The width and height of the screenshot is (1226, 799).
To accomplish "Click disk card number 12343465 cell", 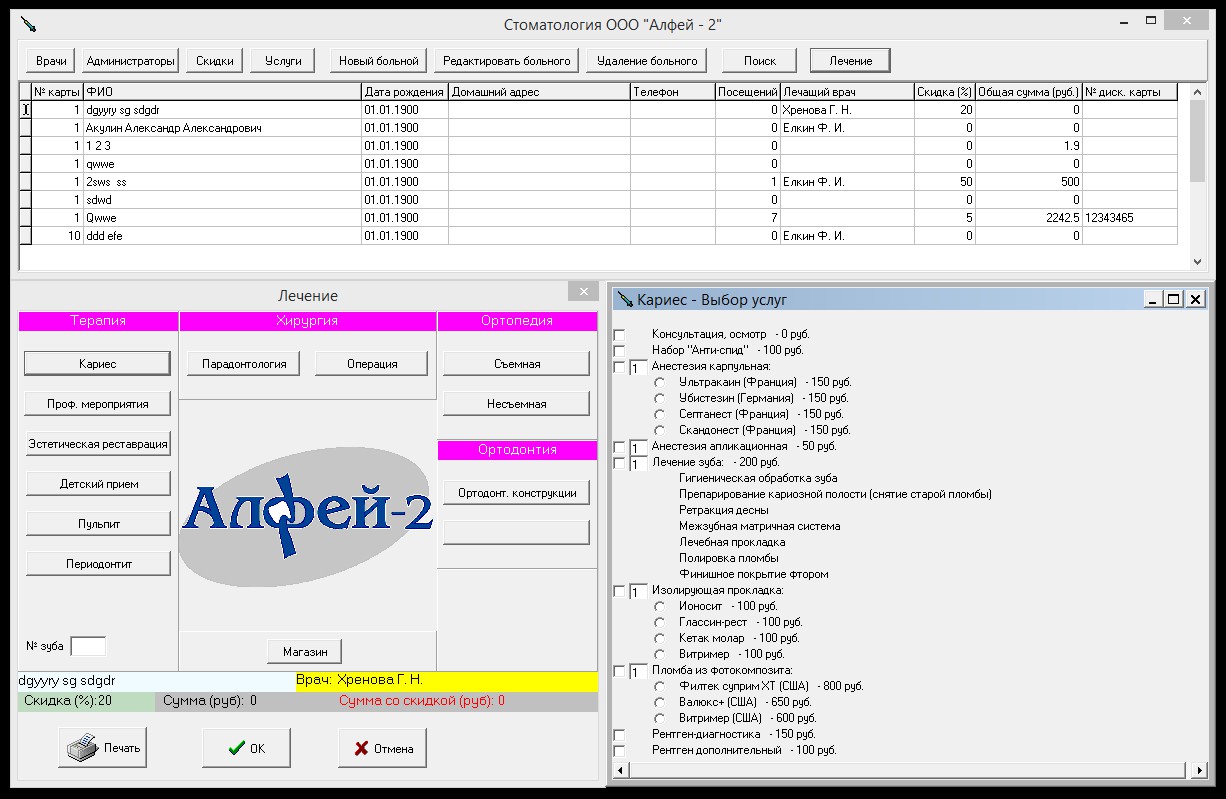I will click(x=1130, y=218).
